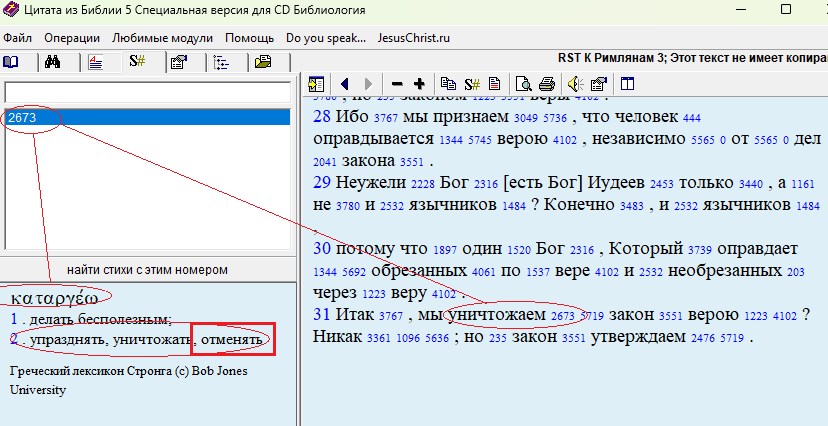Click the plus button to increase font

[419, 84]
